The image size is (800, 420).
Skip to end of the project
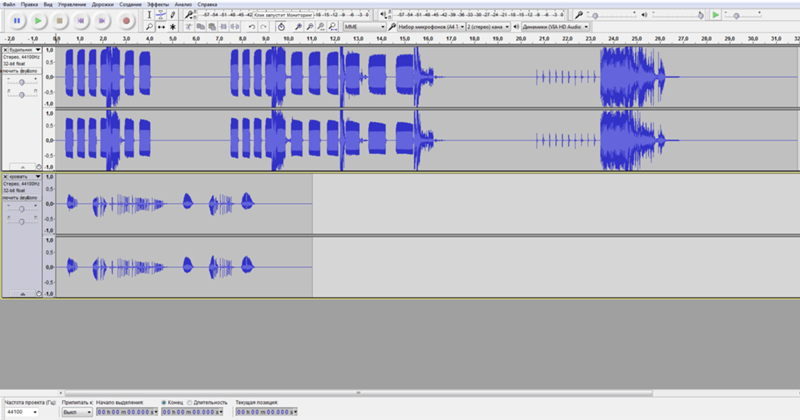tap(103, 20)
